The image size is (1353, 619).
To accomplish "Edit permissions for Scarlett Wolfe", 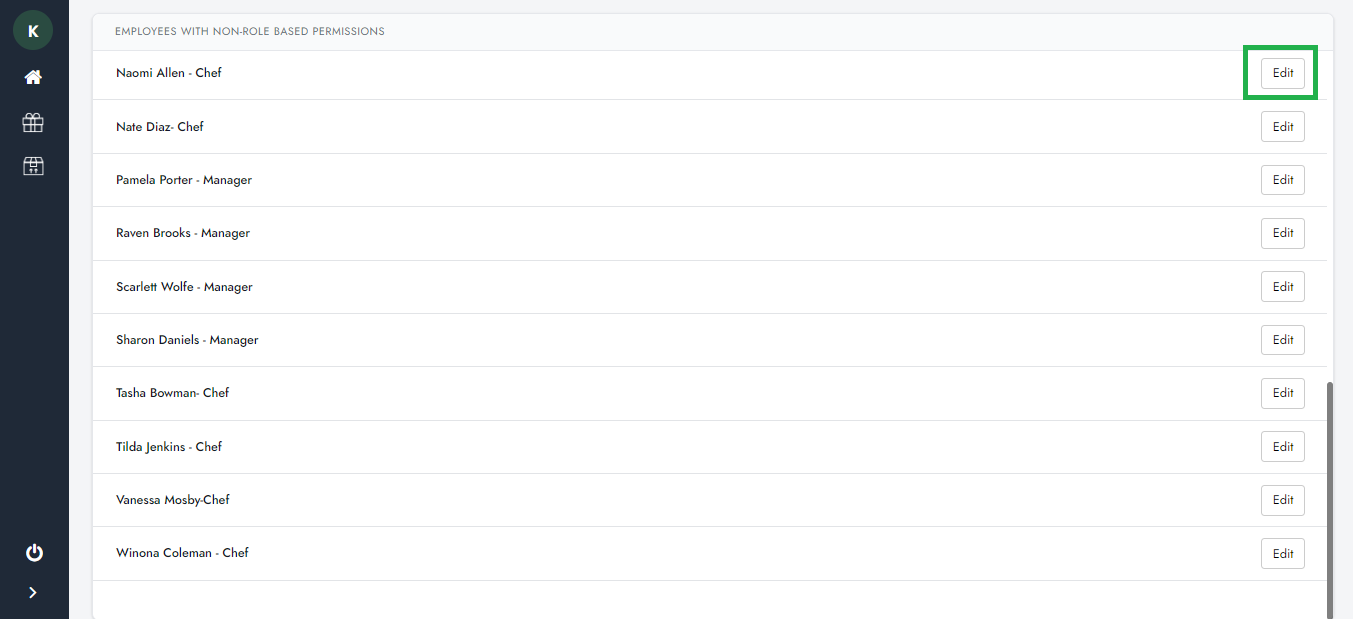I will click(1282, 287).
